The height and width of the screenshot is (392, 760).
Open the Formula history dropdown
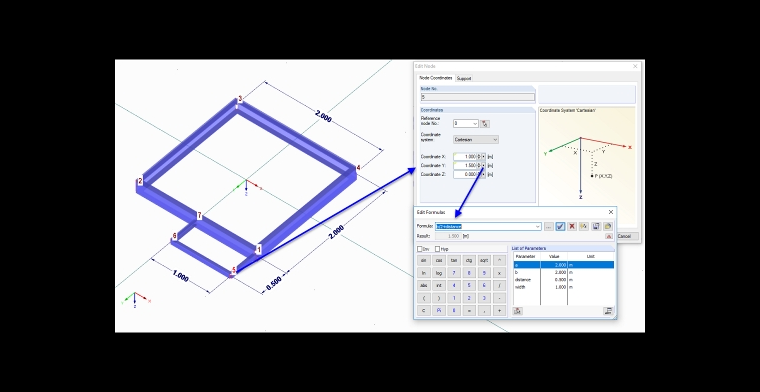538,226
